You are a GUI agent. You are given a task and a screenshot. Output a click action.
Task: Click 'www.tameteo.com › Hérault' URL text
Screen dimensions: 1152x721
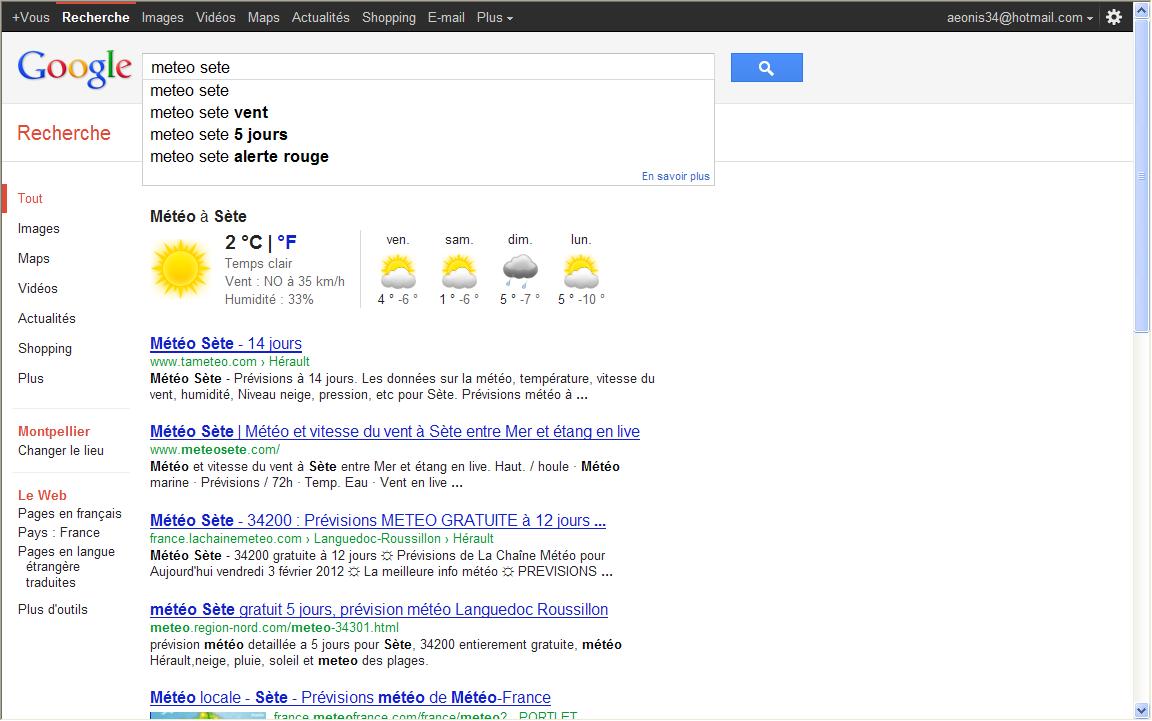click(x=230, y=362)
